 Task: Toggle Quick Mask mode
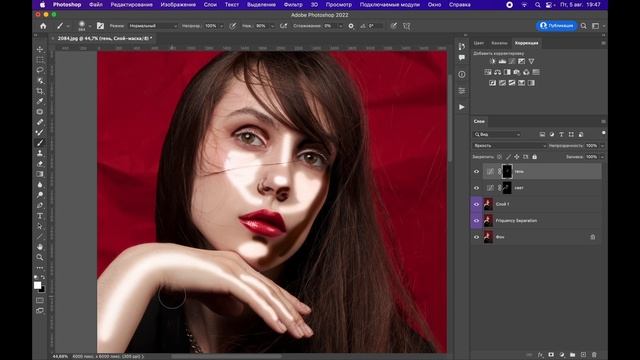click(40, 300)
